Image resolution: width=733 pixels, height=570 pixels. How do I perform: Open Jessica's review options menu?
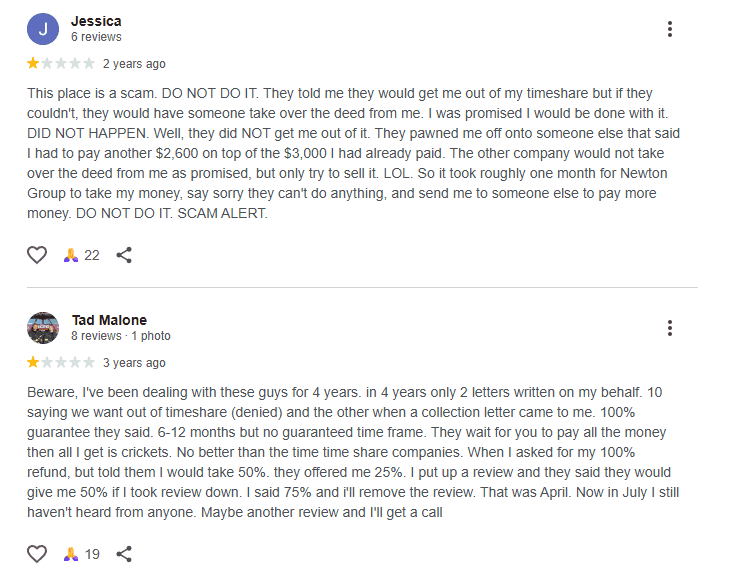click(670, 29)
